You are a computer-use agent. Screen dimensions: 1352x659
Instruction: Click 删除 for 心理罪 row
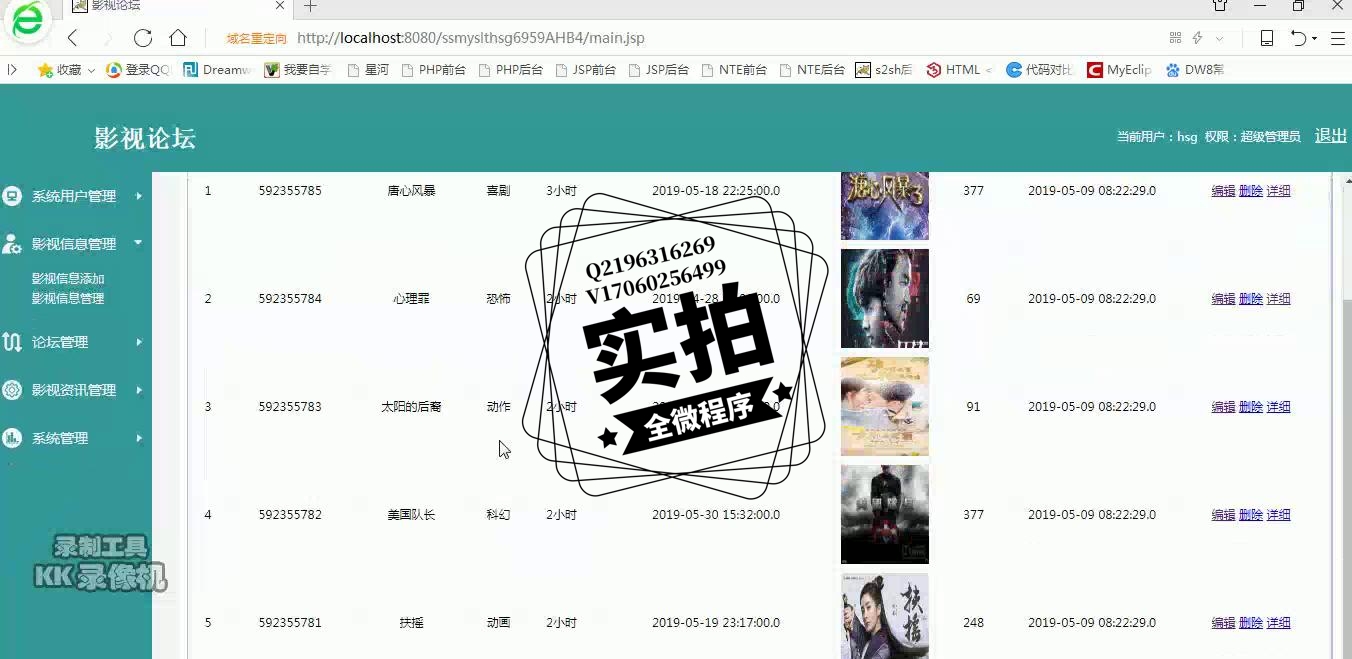(x=1251, y=299)
